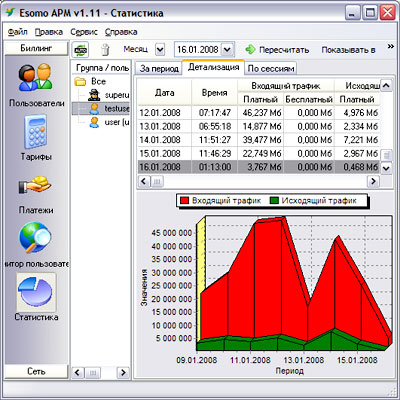Open the user monitor globe icon

pos(35,238)
